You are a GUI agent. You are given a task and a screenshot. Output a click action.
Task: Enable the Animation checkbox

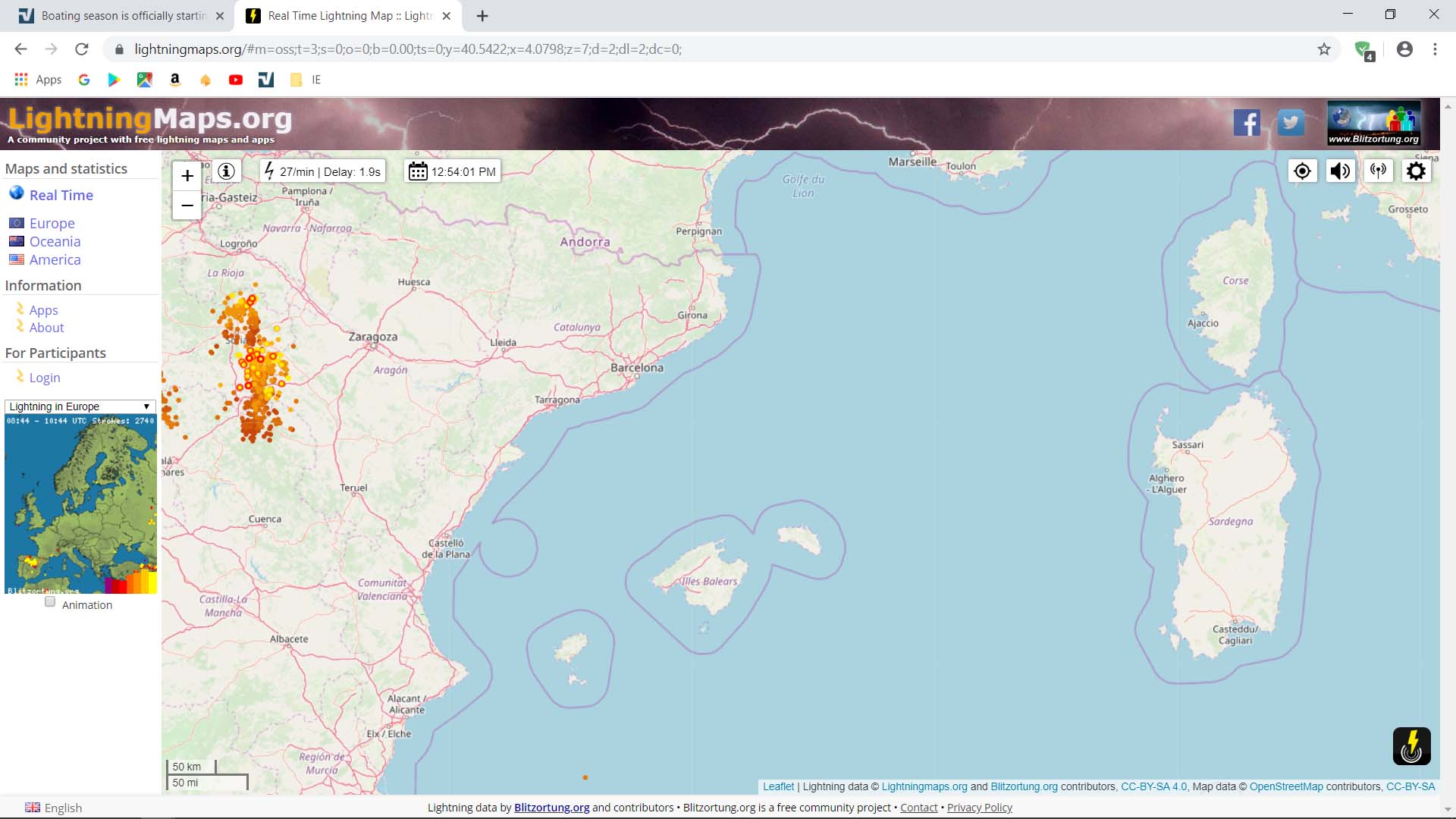point(50,602)
